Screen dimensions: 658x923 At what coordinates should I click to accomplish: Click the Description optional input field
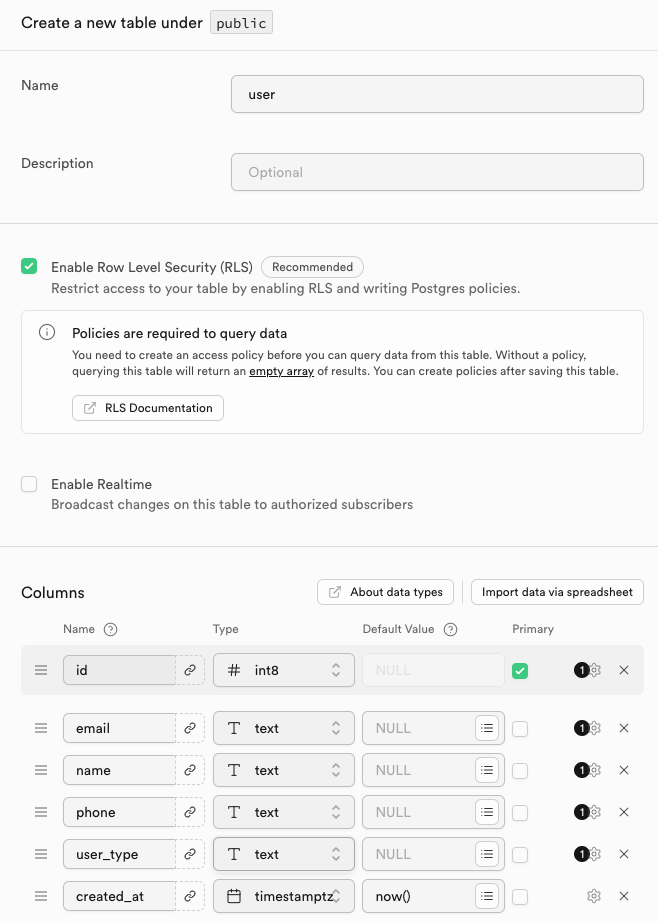[x=437, y=172]
